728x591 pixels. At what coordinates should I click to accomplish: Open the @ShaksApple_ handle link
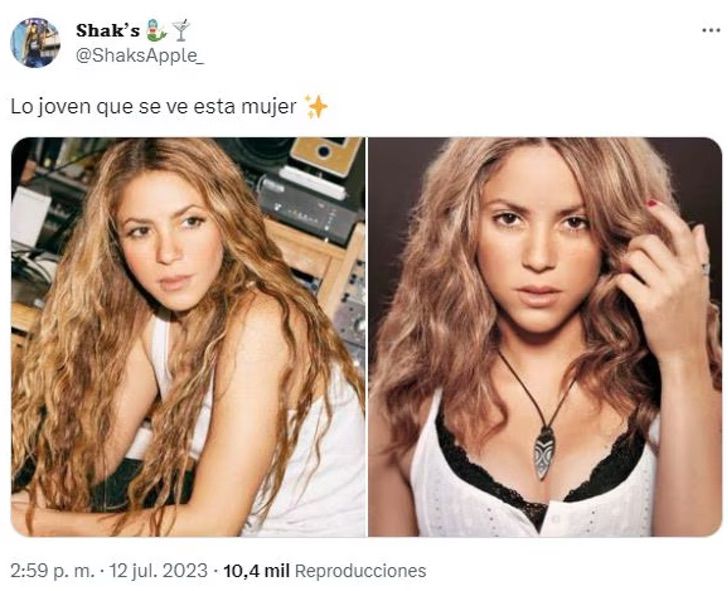coord(139,56)
